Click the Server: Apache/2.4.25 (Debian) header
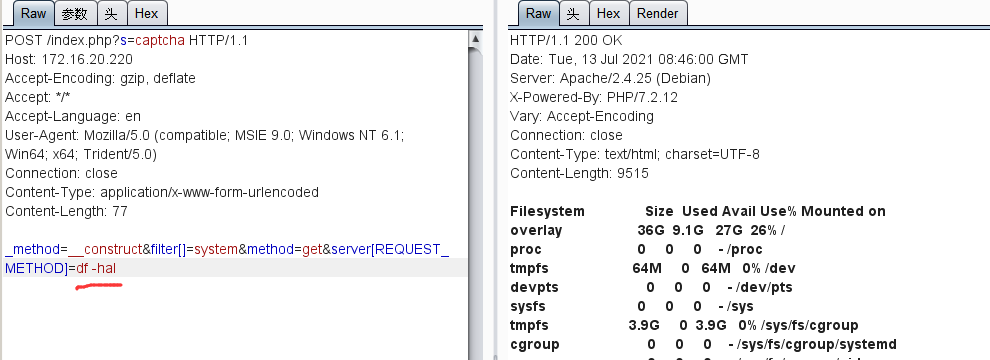The height and width of the screenshot is (360, 990). click(x=610, y=78)
